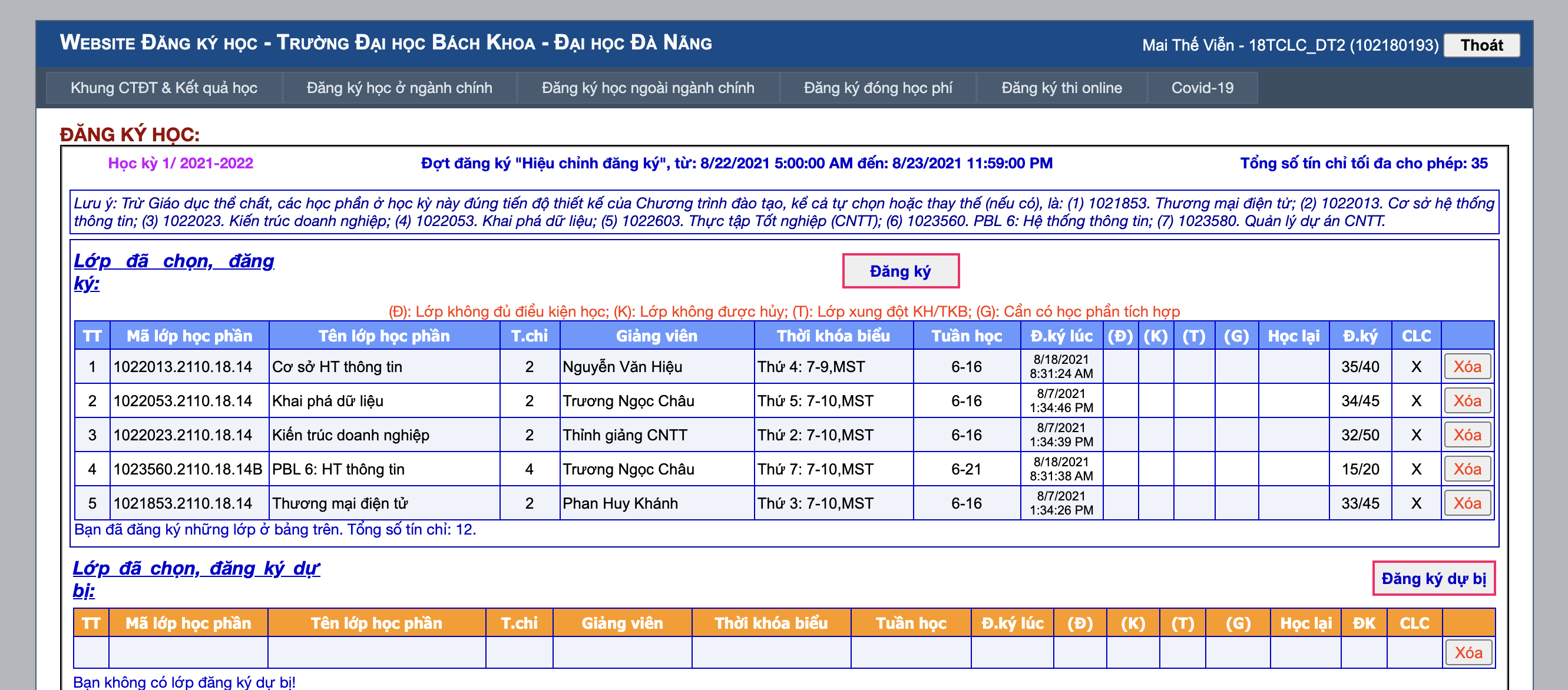
Task: Click the Thoát logout button
Action: point(1481,45)
